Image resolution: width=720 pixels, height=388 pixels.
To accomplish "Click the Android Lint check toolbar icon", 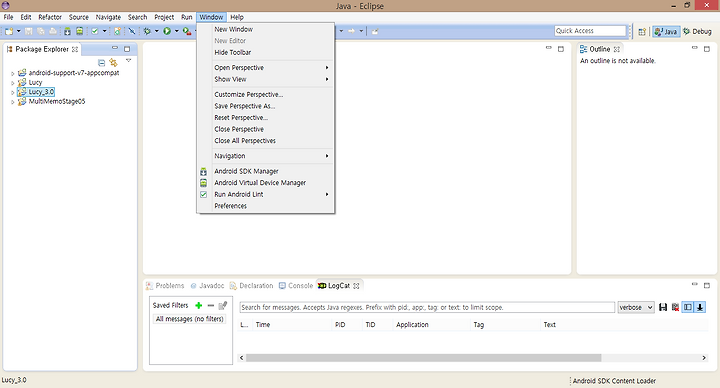I will pos(95,31).
